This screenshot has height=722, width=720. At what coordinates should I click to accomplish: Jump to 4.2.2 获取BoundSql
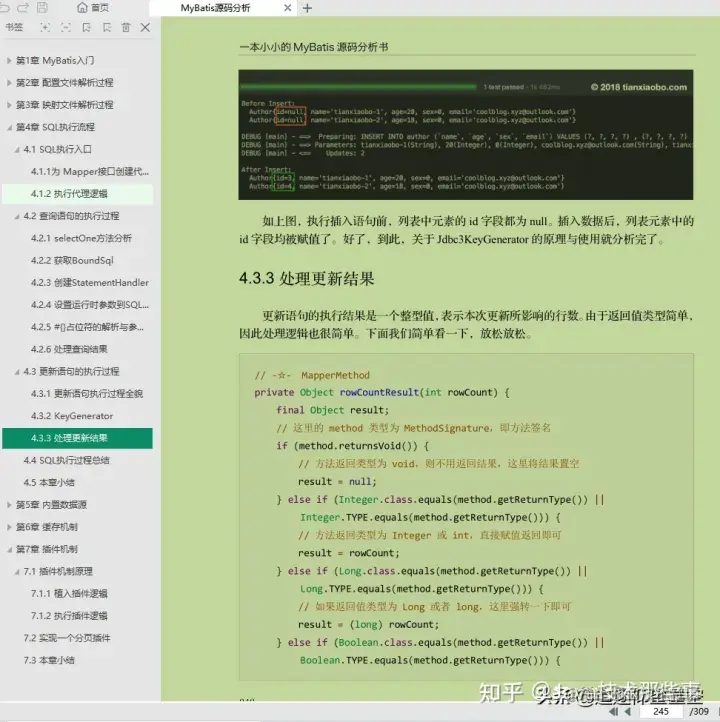[72, 261]
